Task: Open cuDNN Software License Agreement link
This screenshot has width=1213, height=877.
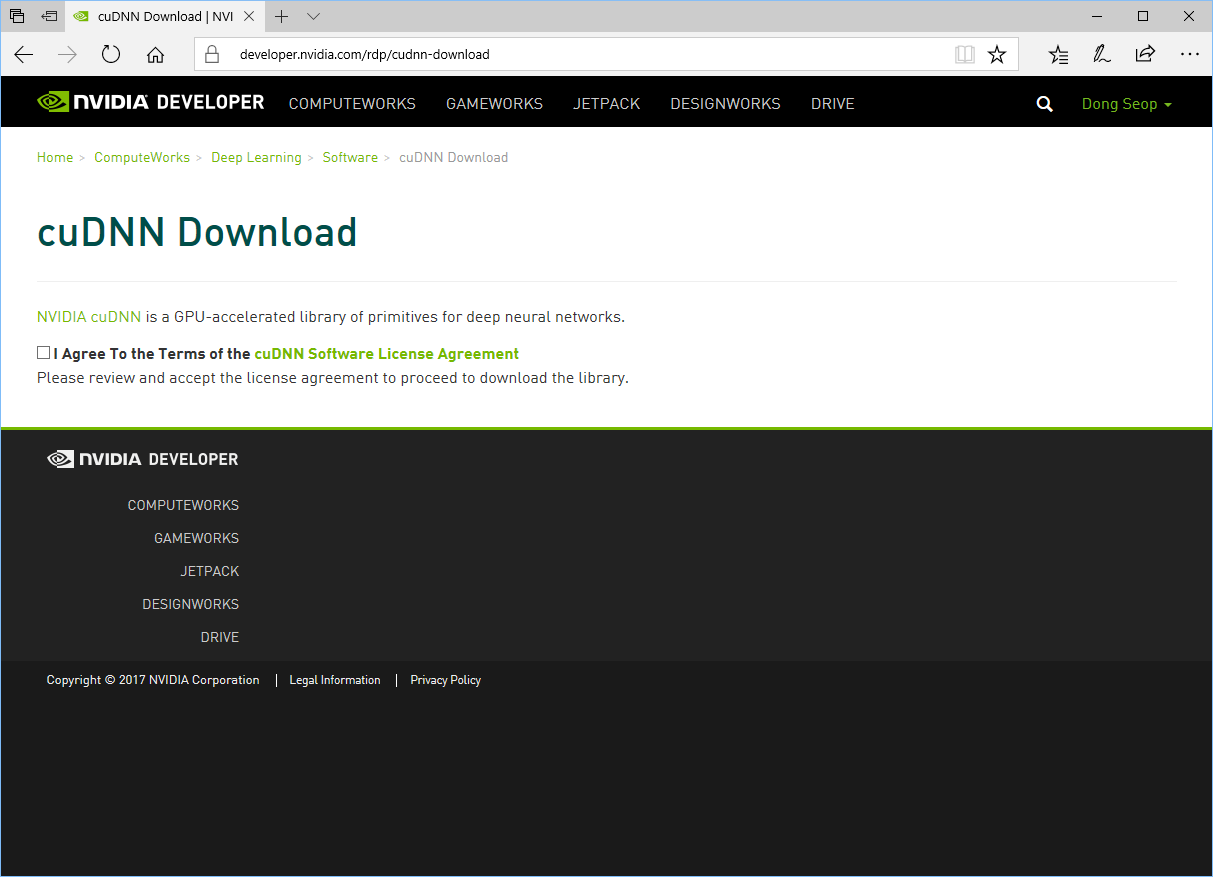Action: 387,354
